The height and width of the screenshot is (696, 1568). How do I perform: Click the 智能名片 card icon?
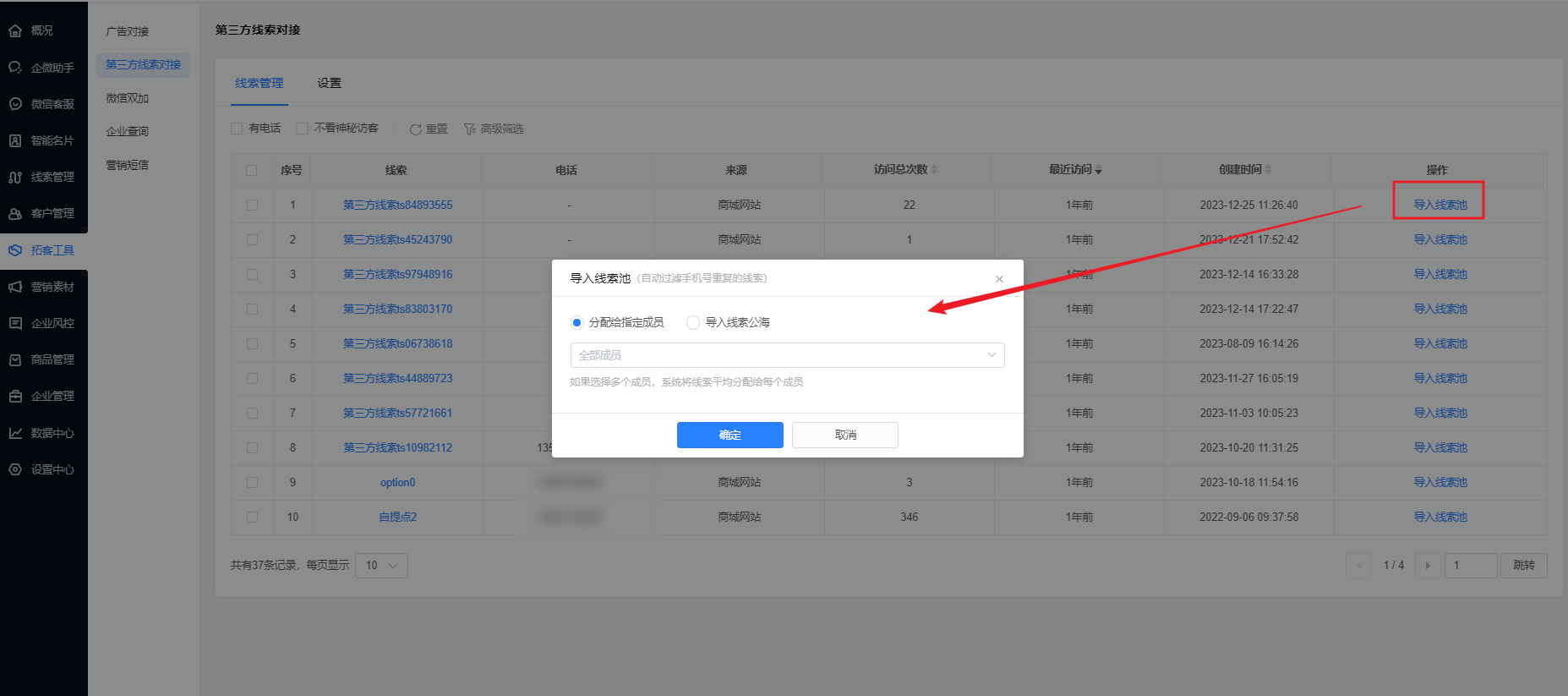15,140
